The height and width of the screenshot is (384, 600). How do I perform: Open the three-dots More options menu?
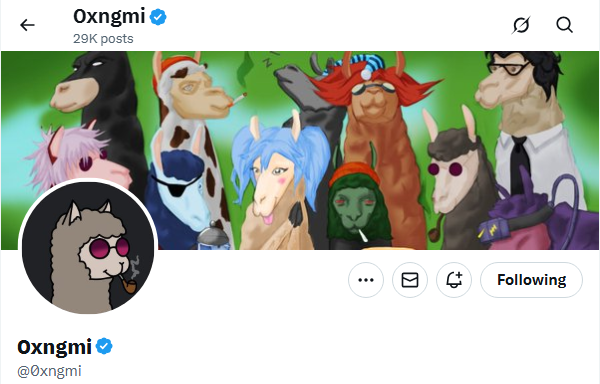coord(366,280)
